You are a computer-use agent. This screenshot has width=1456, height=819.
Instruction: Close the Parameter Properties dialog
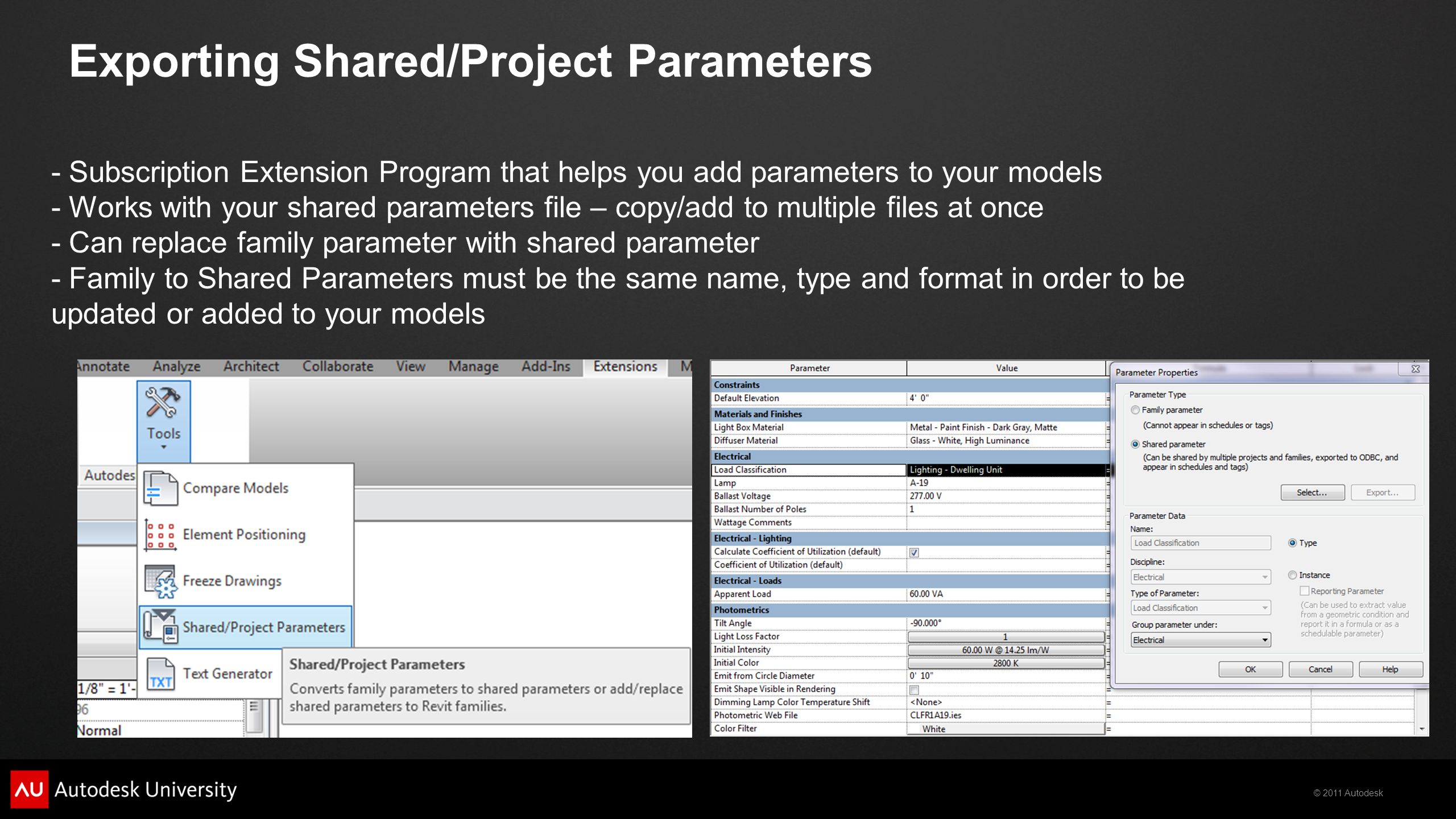coord(1416,369)
